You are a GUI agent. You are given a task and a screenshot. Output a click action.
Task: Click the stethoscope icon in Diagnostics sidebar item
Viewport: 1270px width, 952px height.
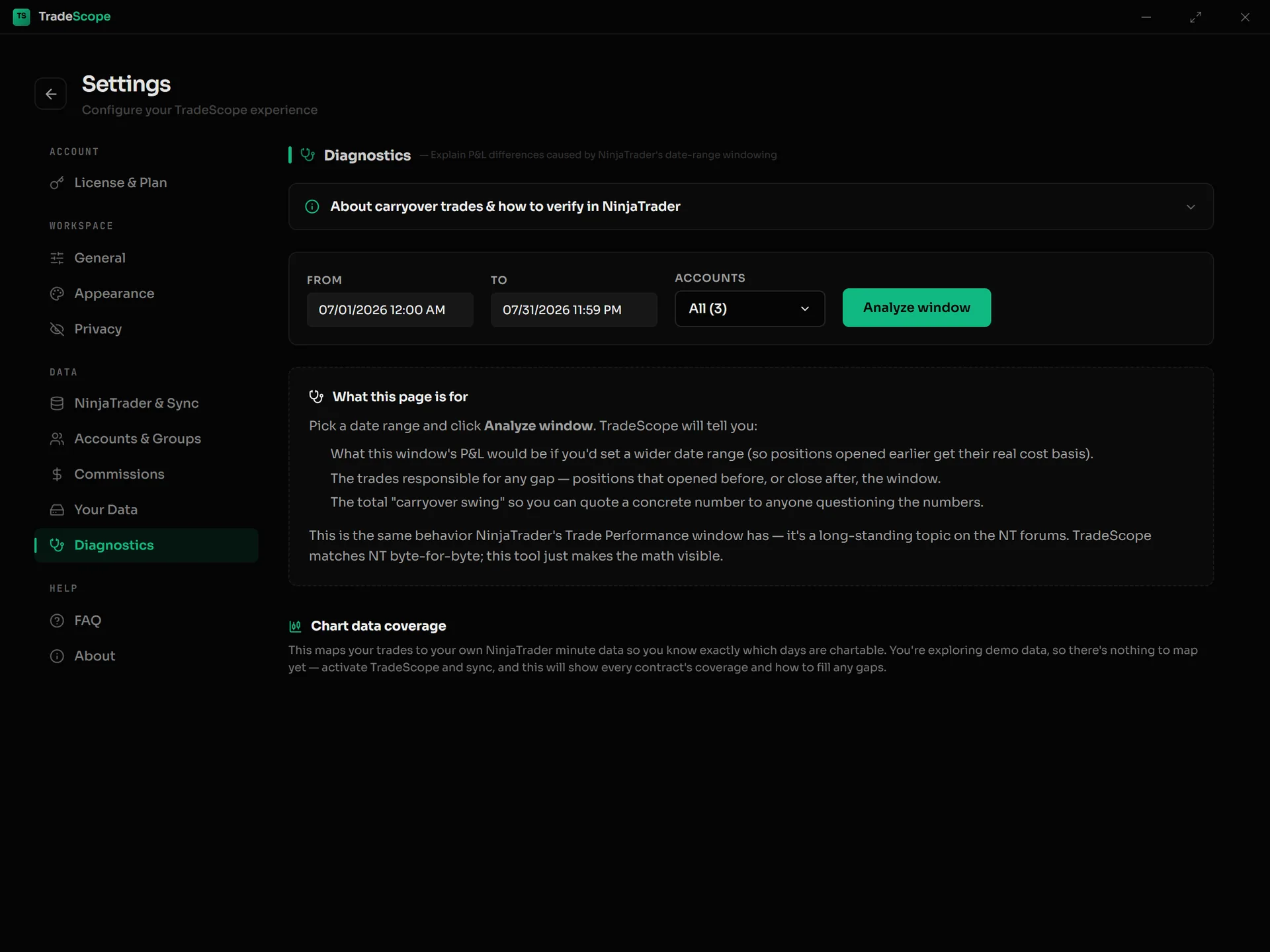(57, 545)
